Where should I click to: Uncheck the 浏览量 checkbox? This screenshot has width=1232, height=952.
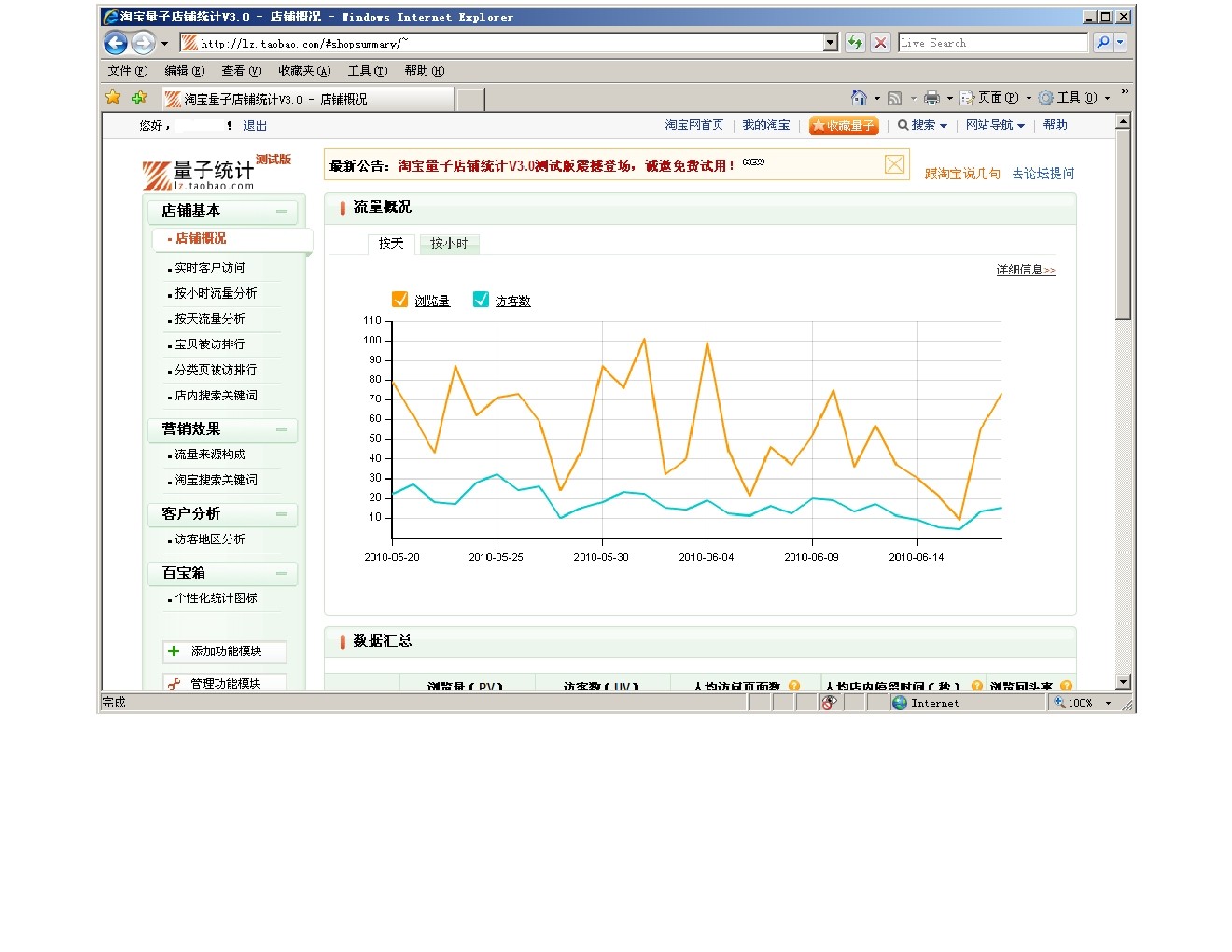click(x=399, y=300)
